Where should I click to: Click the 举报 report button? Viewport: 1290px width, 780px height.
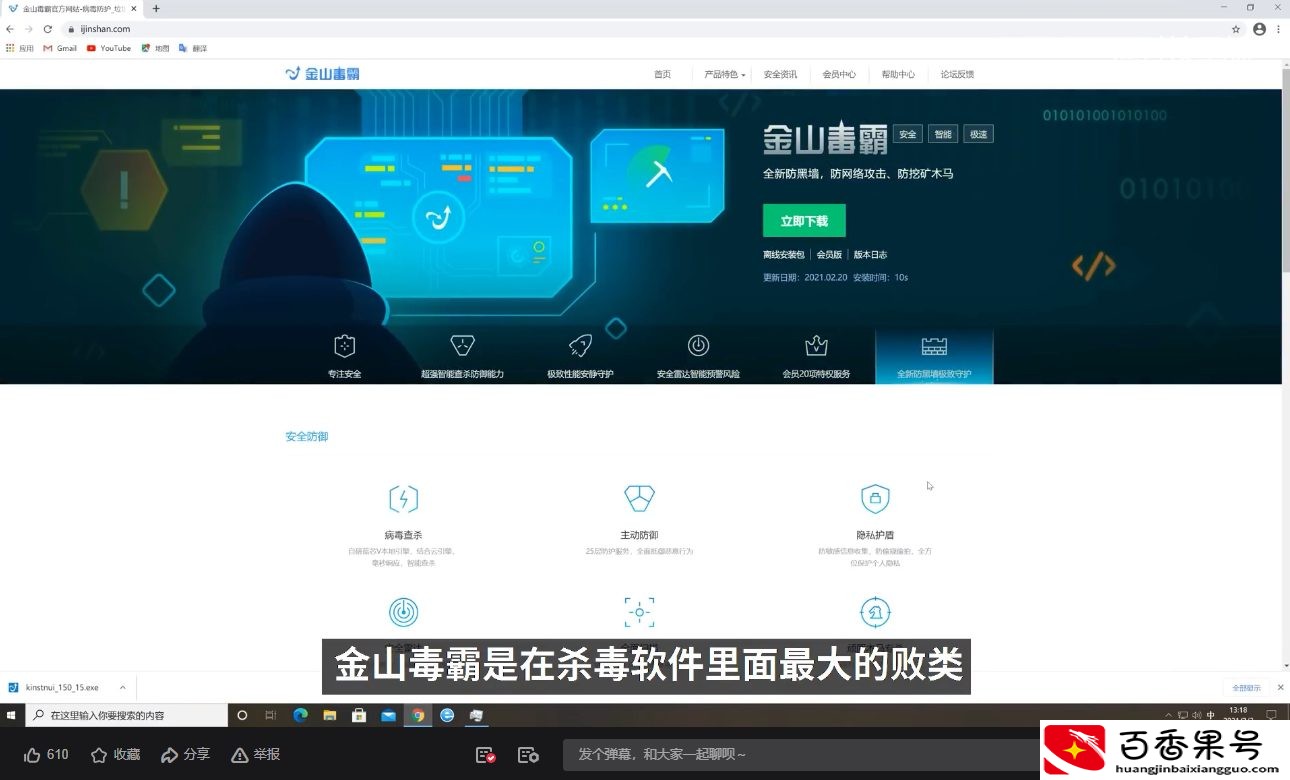click(x=255, y=755)
